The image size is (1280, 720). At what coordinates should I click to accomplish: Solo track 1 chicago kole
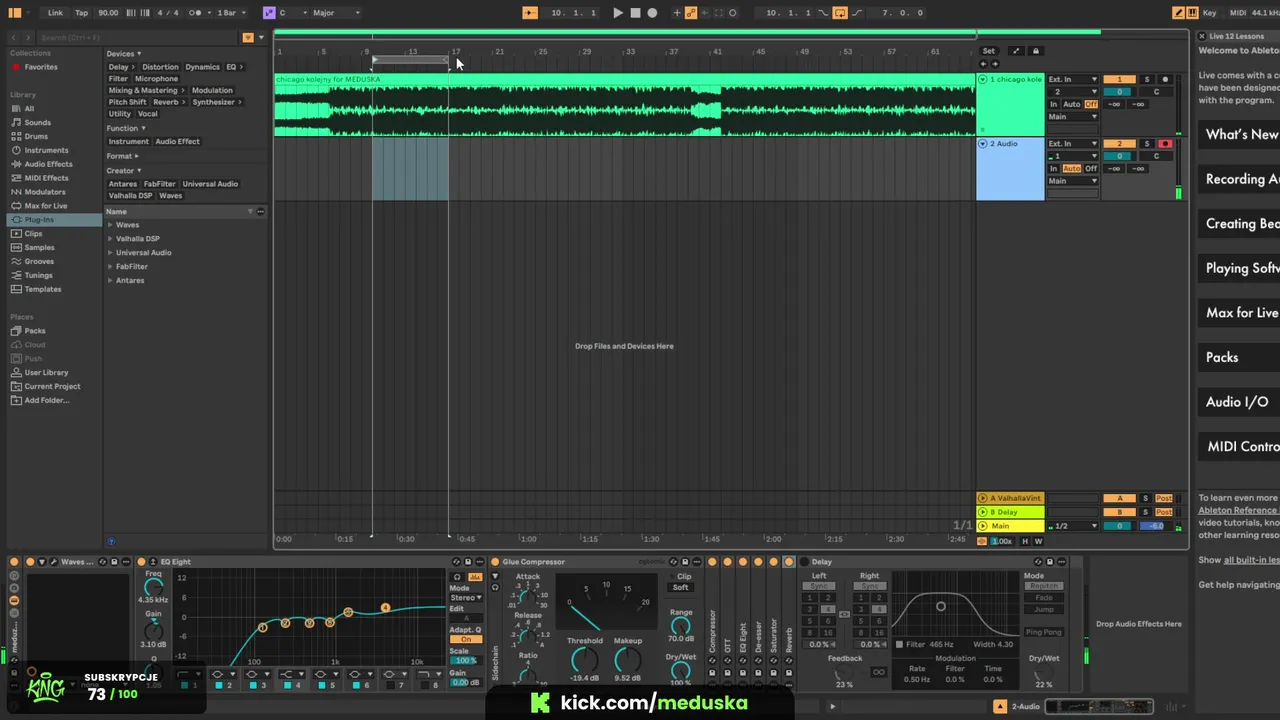point(1147,79)
